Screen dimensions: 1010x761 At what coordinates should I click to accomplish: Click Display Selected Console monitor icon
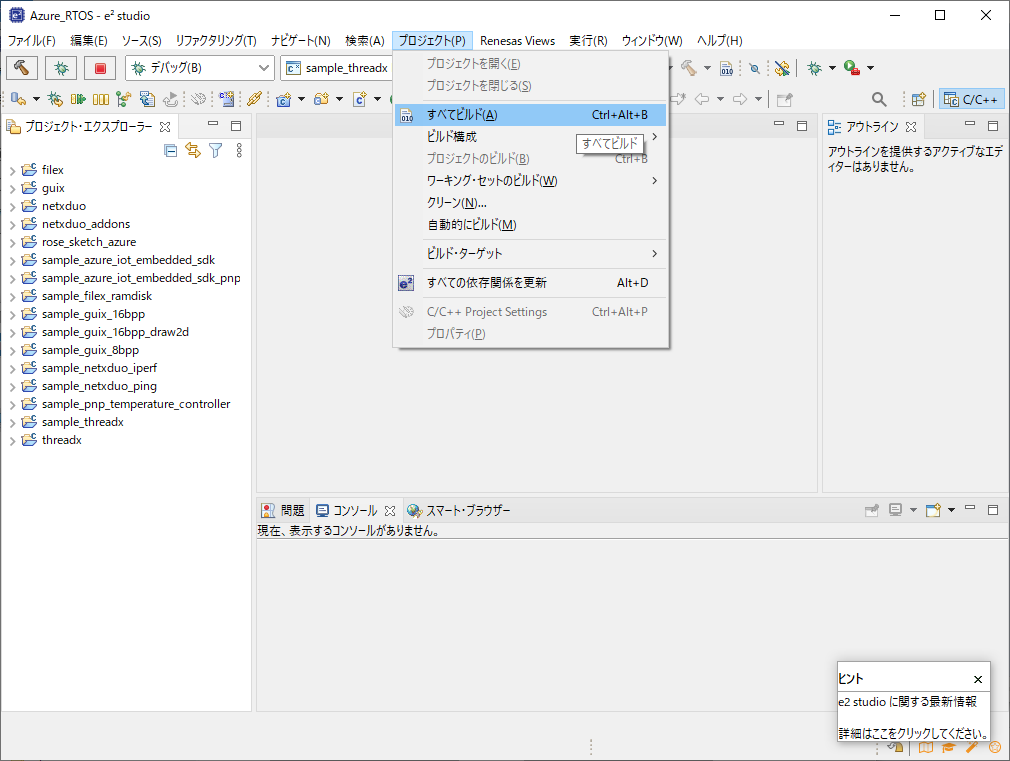895,510
